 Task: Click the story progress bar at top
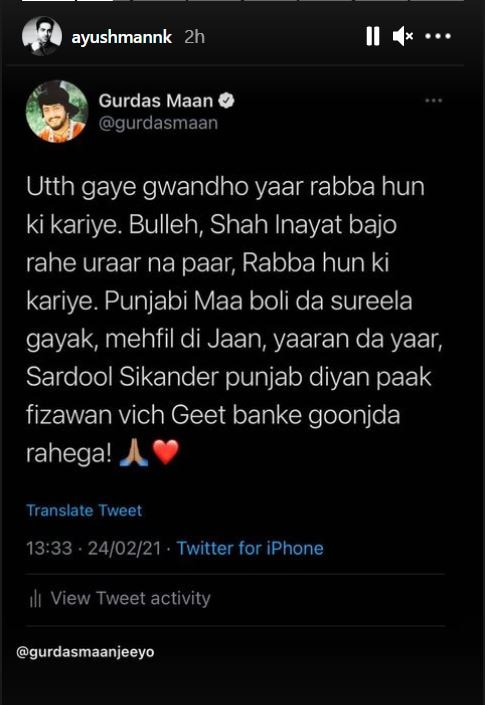243,1
